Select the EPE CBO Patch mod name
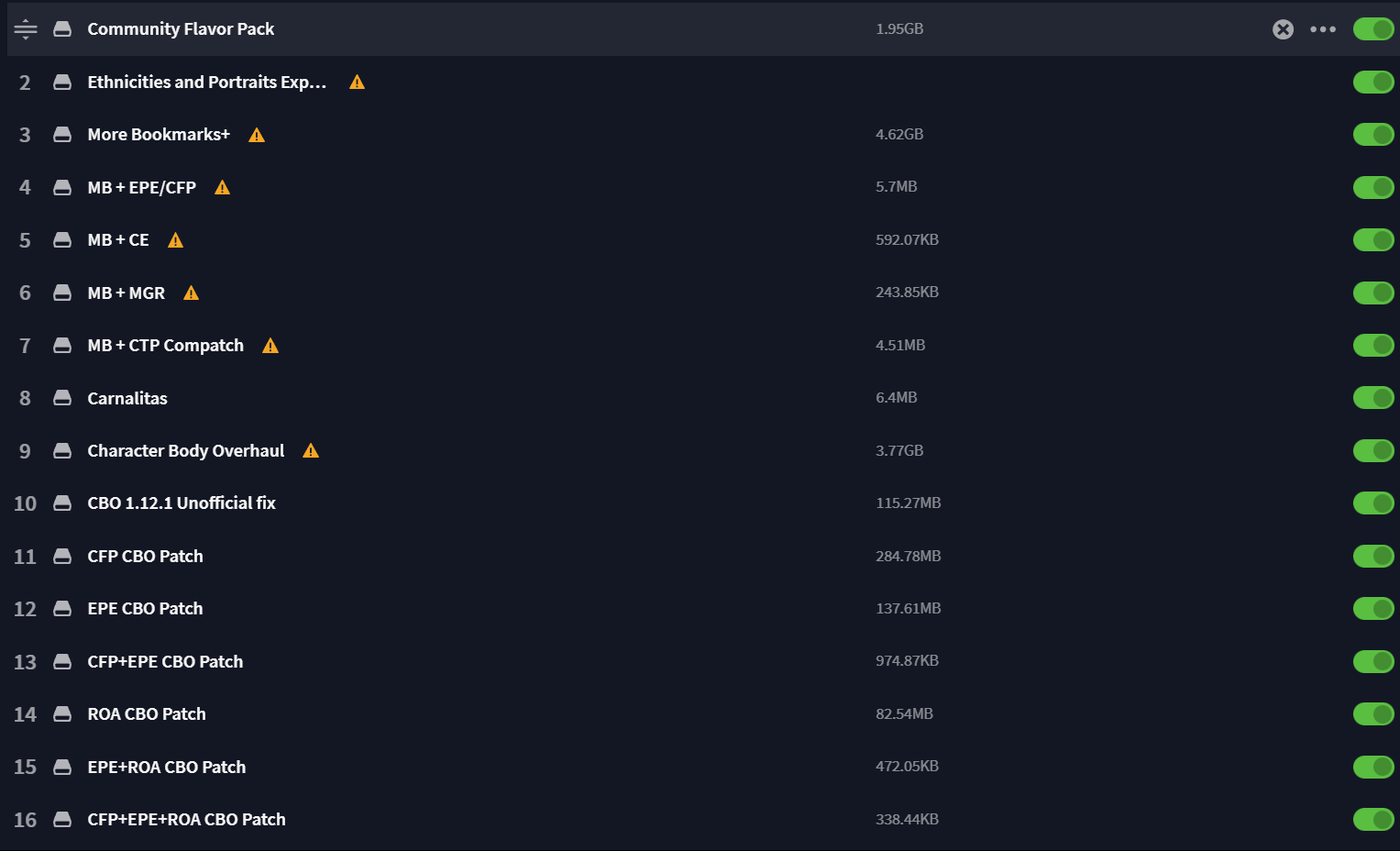The height and width of the screenshot is (851, 1400). pos(145,609)
